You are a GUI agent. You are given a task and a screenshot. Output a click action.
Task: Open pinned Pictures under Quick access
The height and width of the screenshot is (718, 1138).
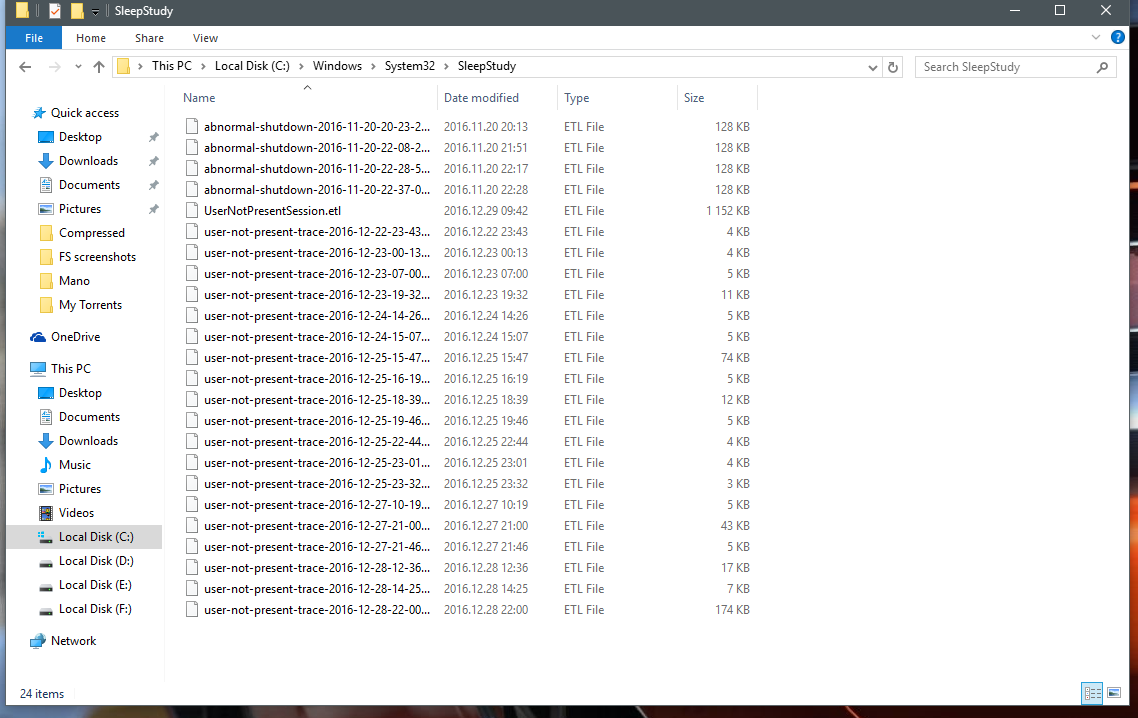tap(80, 208)
